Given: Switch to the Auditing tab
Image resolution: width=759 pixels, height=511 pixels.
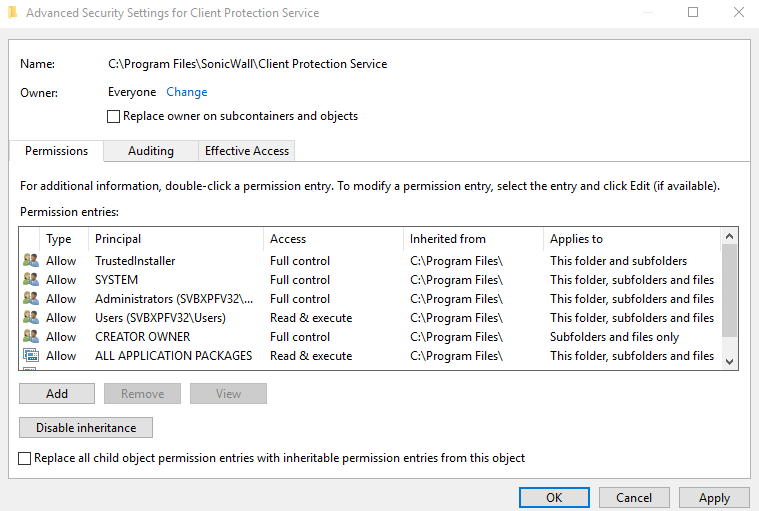Looking at the screenshot, I should 150,151.
